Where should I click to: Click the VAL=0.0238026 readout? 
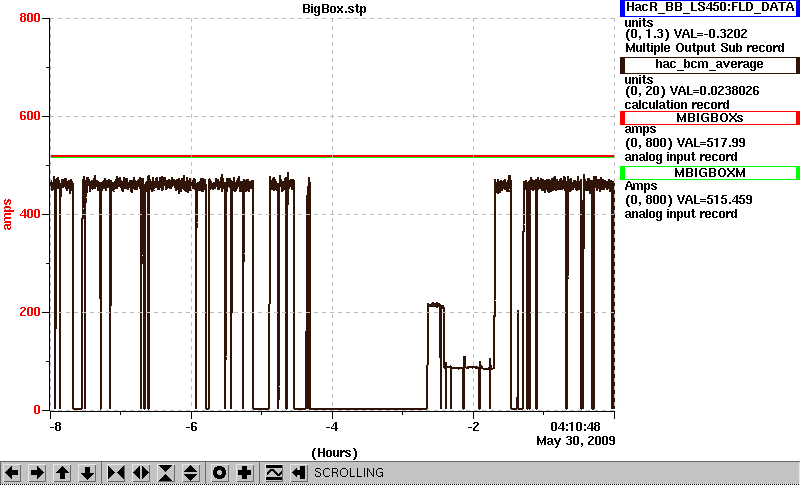tap(716, 91)
